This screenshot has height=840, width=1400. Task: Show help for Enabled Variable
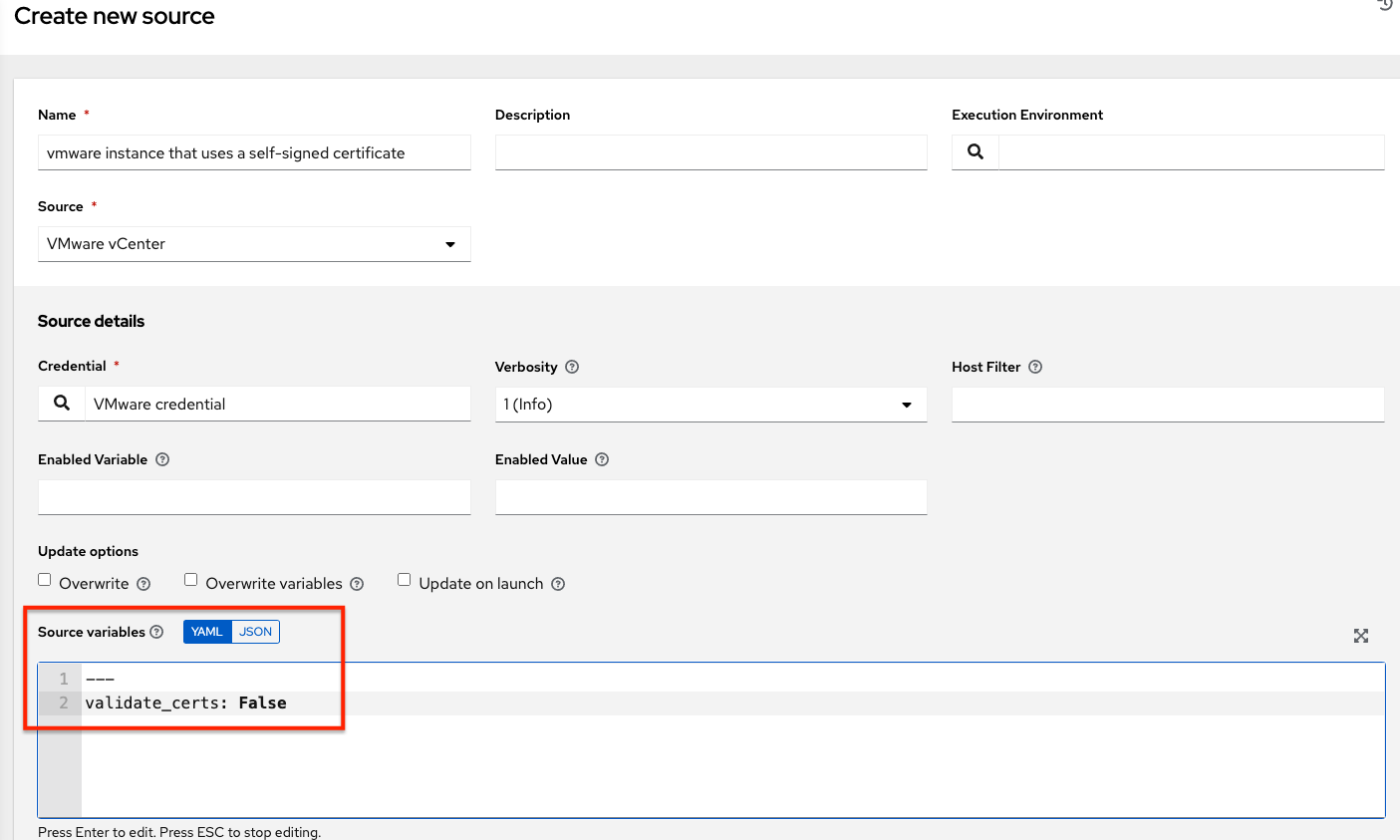click(161, 459)
